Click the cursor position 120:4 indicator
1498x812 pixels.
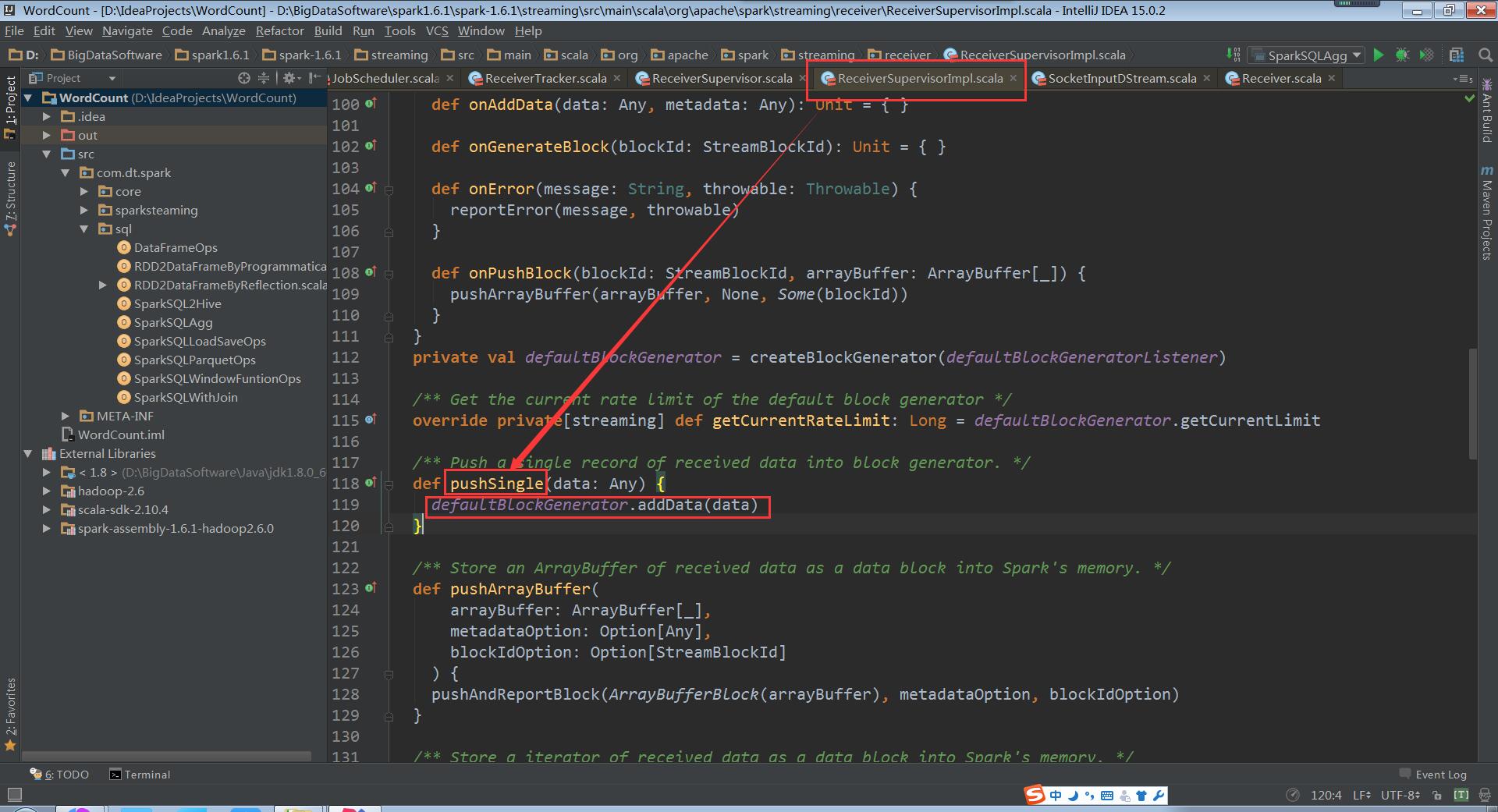(x=1326, y=795)
